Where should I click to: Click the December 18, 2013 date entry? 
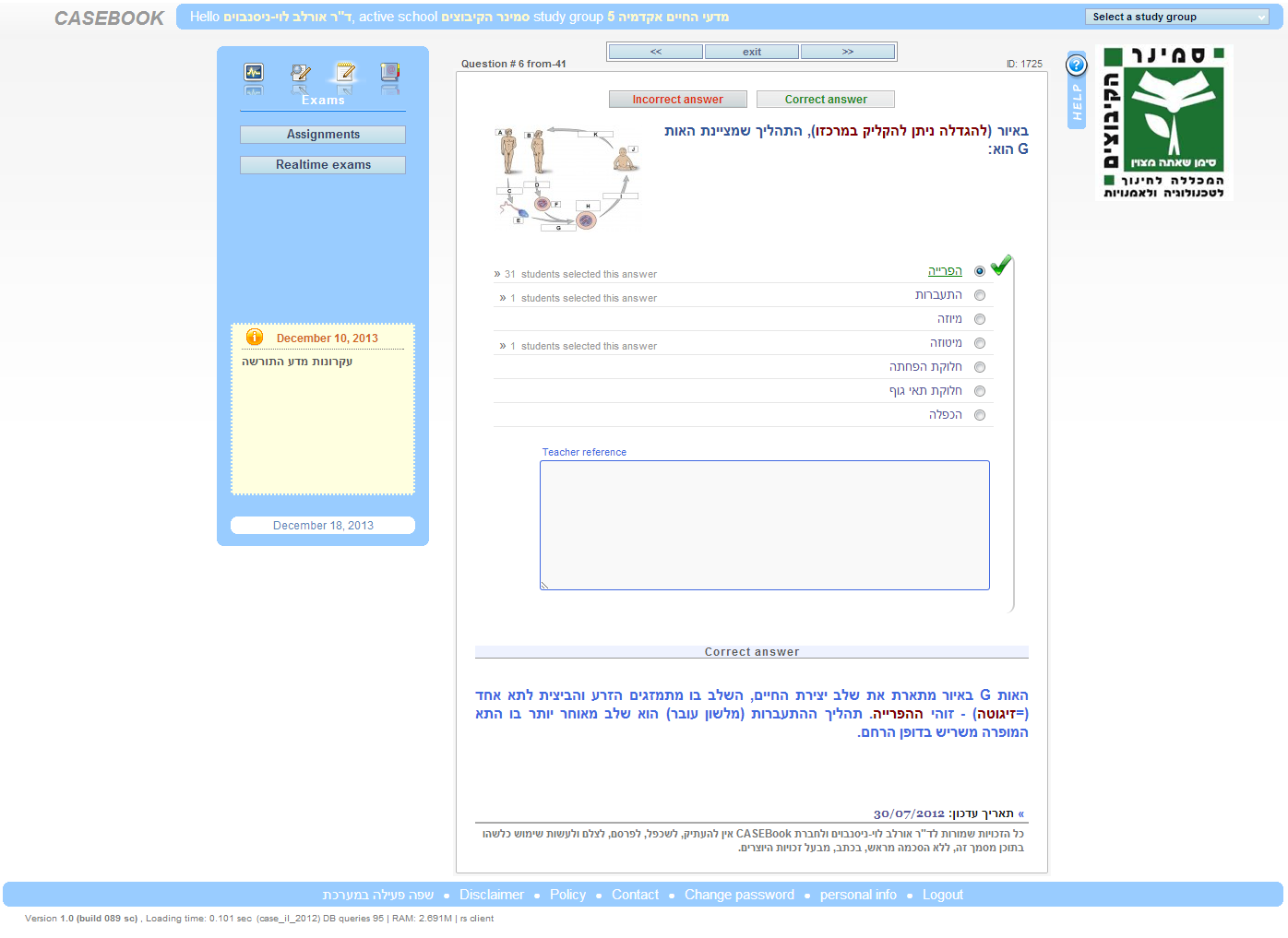click(x=323, y=526)
